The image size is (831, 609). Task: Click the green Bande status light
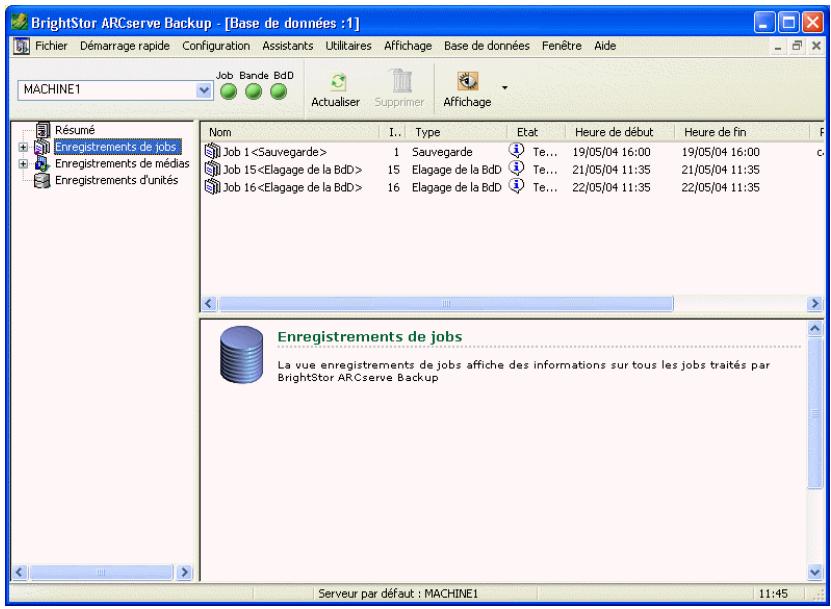253,92
